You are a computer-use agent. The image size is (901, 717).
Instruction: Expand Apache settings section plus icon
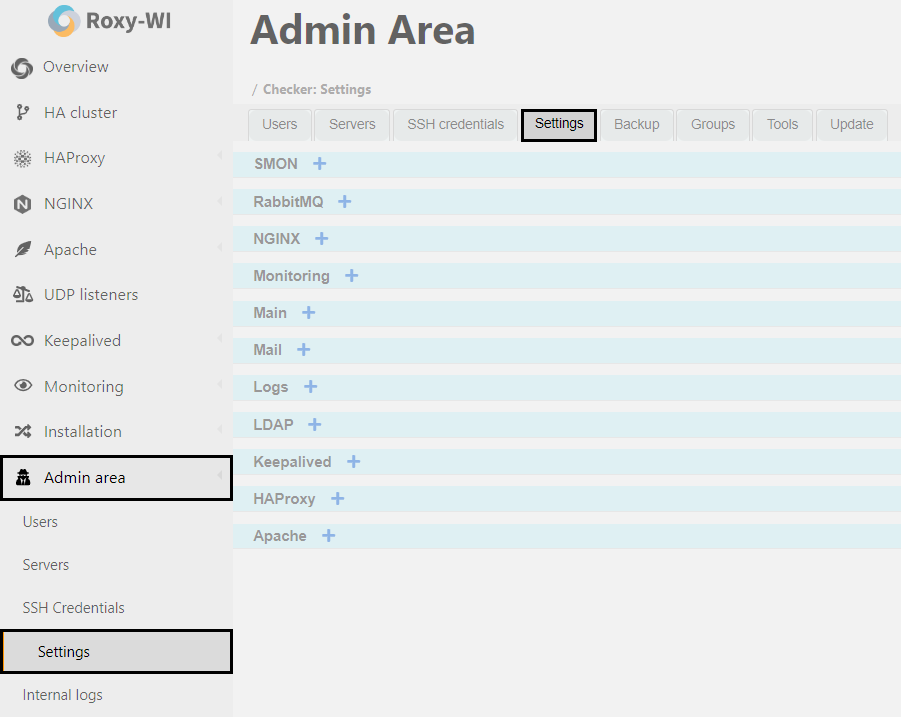(328, 536)
